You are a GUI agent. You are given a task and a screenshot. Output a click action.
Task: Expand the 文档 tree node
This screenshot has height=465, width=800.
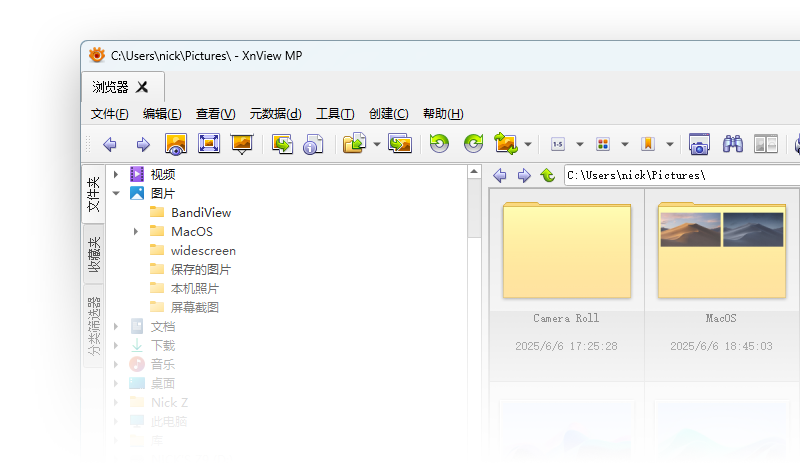click(x=116, y=326)
